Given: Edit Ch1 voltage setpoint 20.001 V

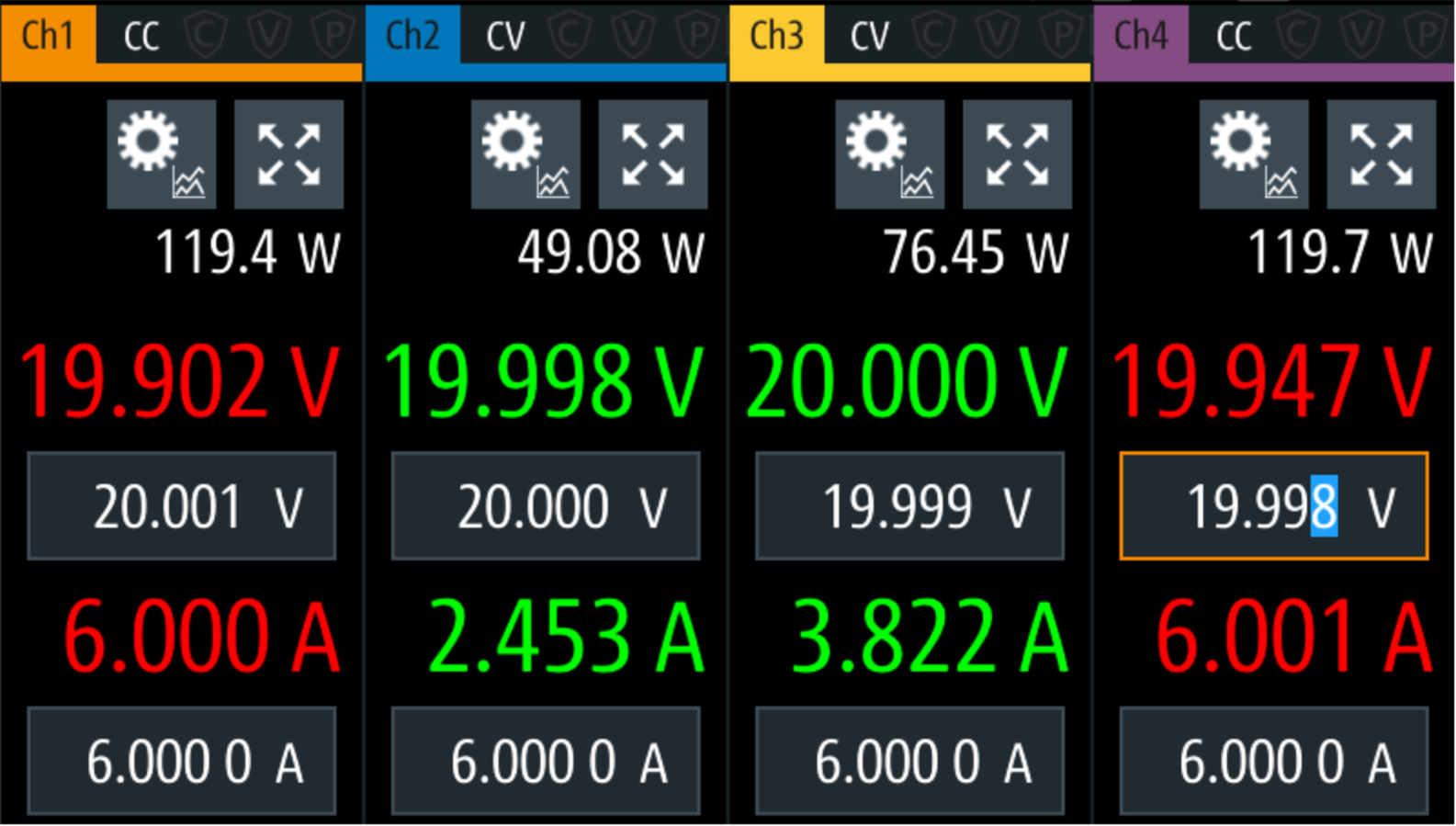Looking at the screenshot, I should pyautogui.click(x=182, y=505).
